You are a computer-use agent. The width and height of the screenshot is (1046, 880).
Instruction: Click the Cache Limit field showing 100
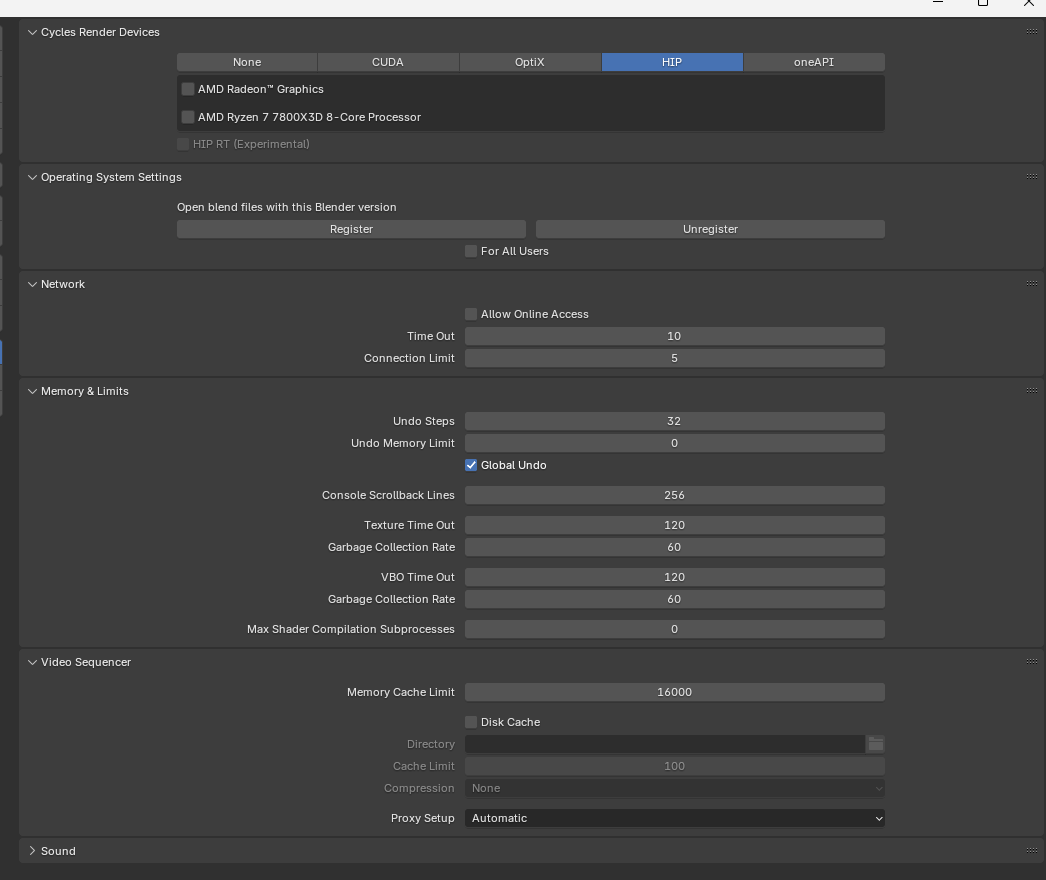point(674,766)
